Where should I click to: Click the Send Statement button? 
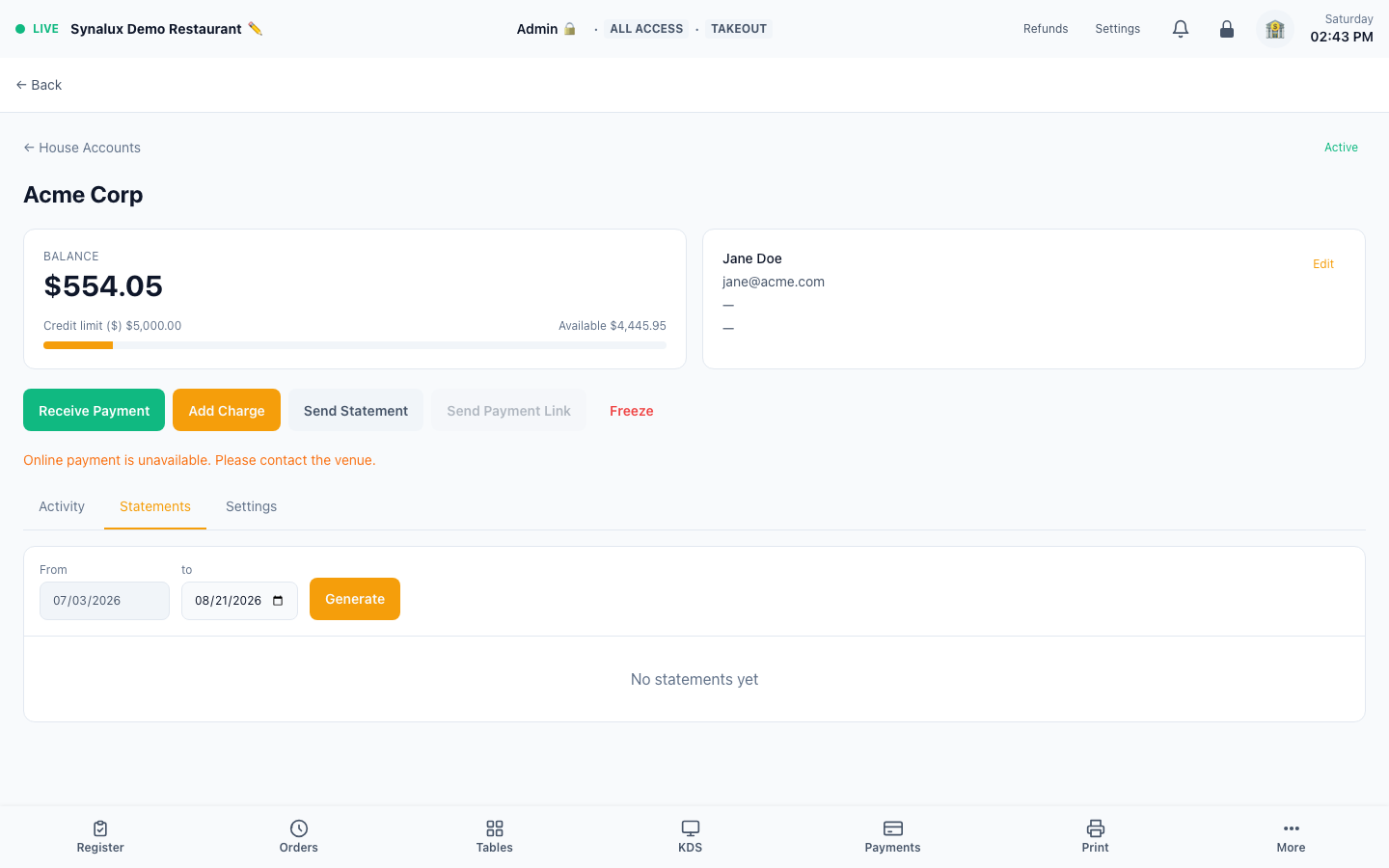[356, 410]
